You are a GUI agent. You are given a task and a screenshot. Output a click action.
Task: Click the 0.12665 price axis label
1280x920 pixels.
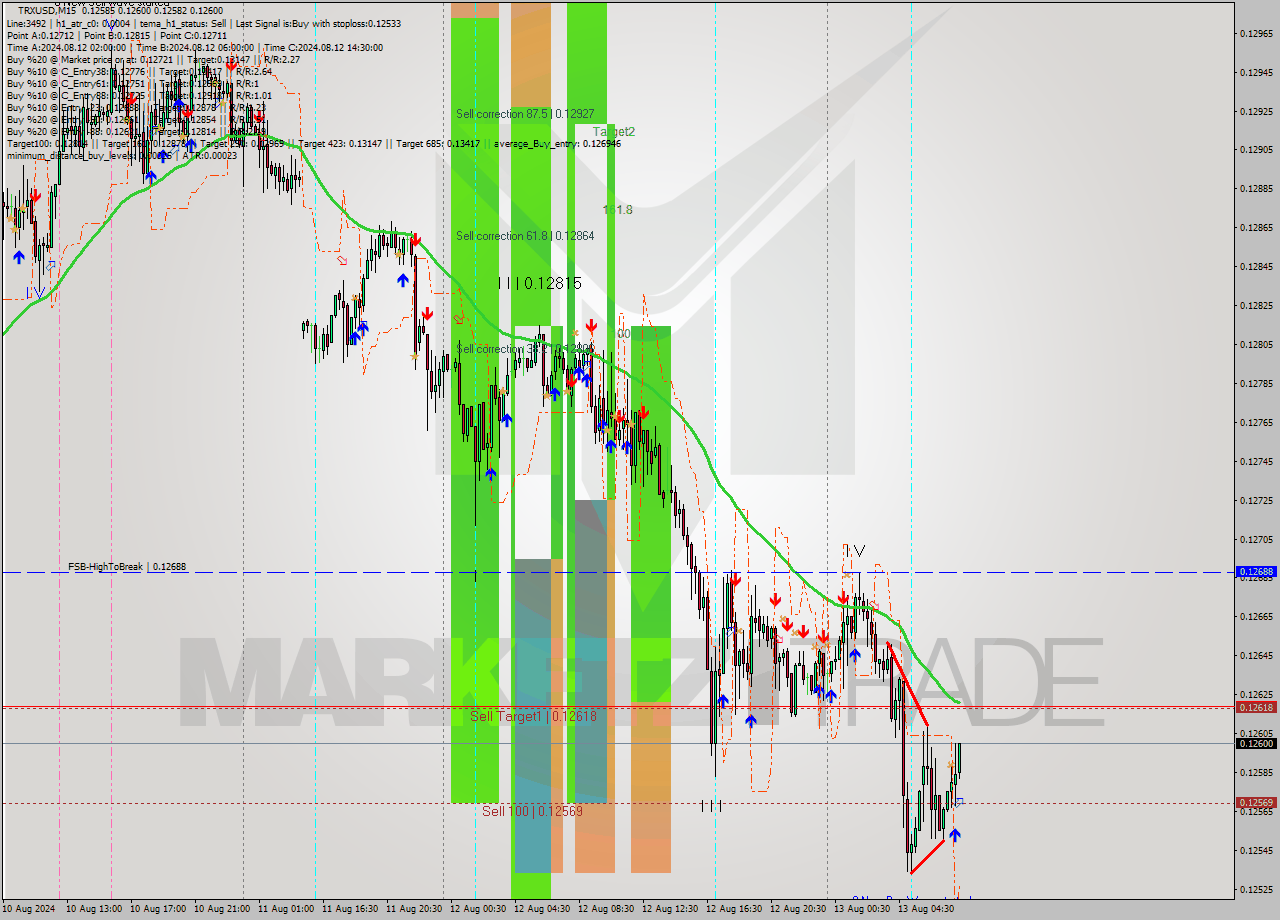[1256, 617]
